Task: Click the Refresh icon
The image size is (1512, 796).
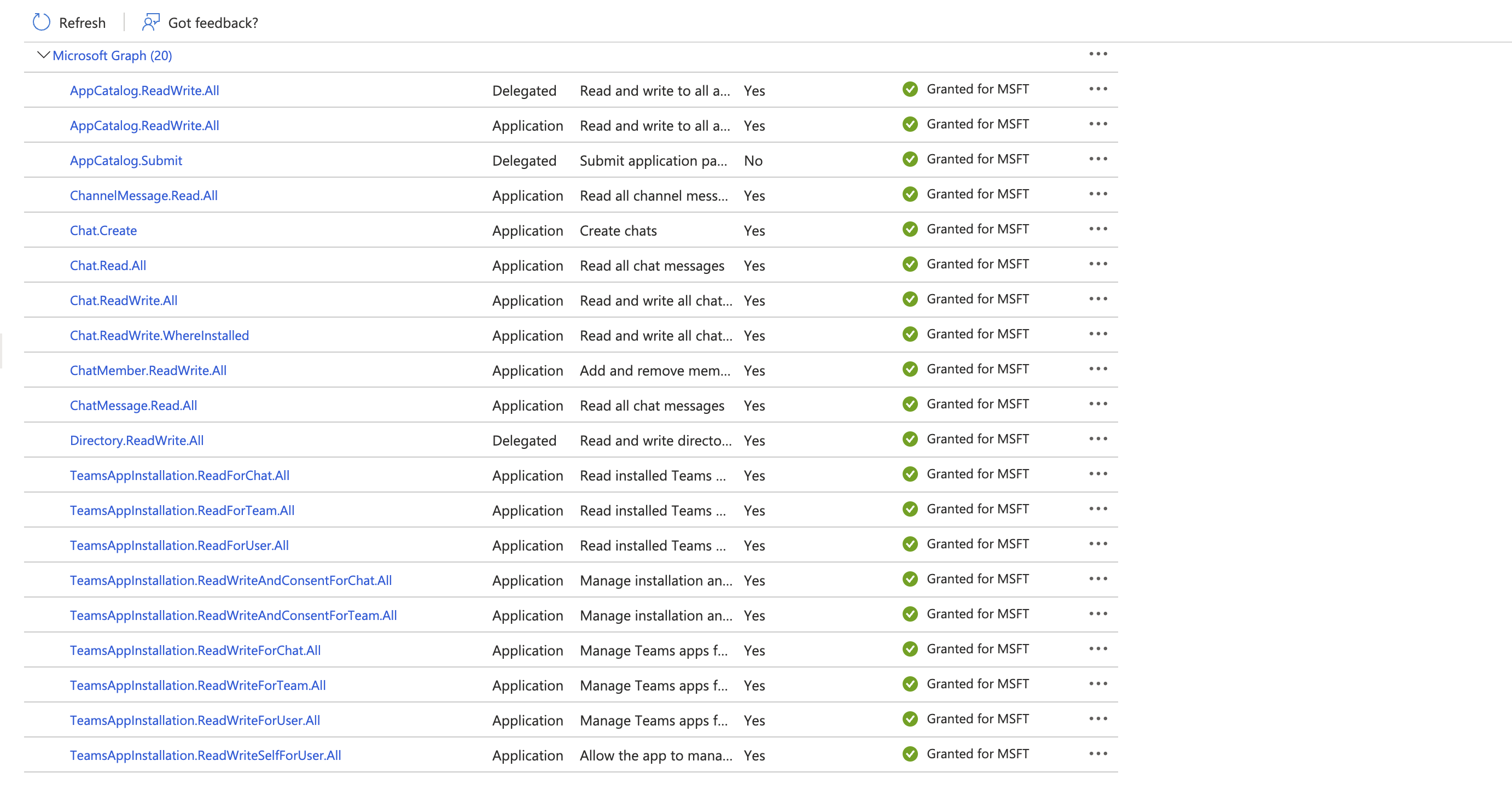Action: [x=40, y=22]
